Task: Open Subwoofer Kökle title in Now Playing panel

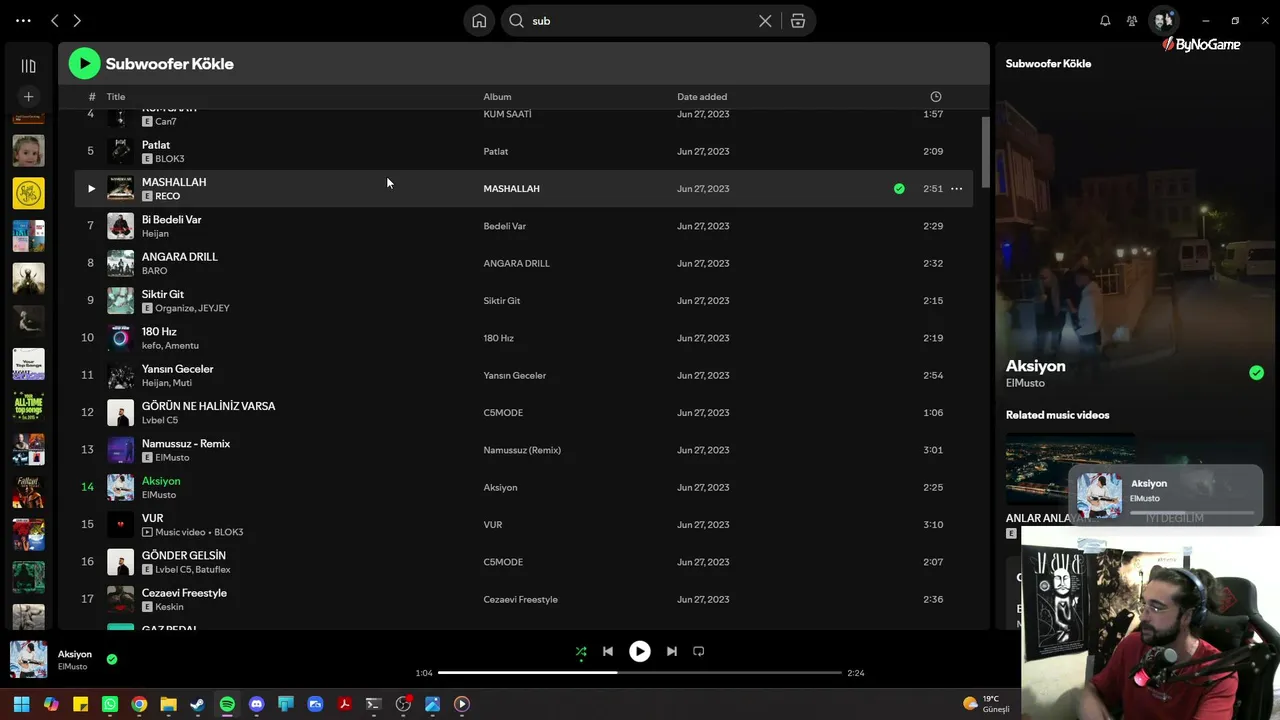Action: pos(1048,64)
